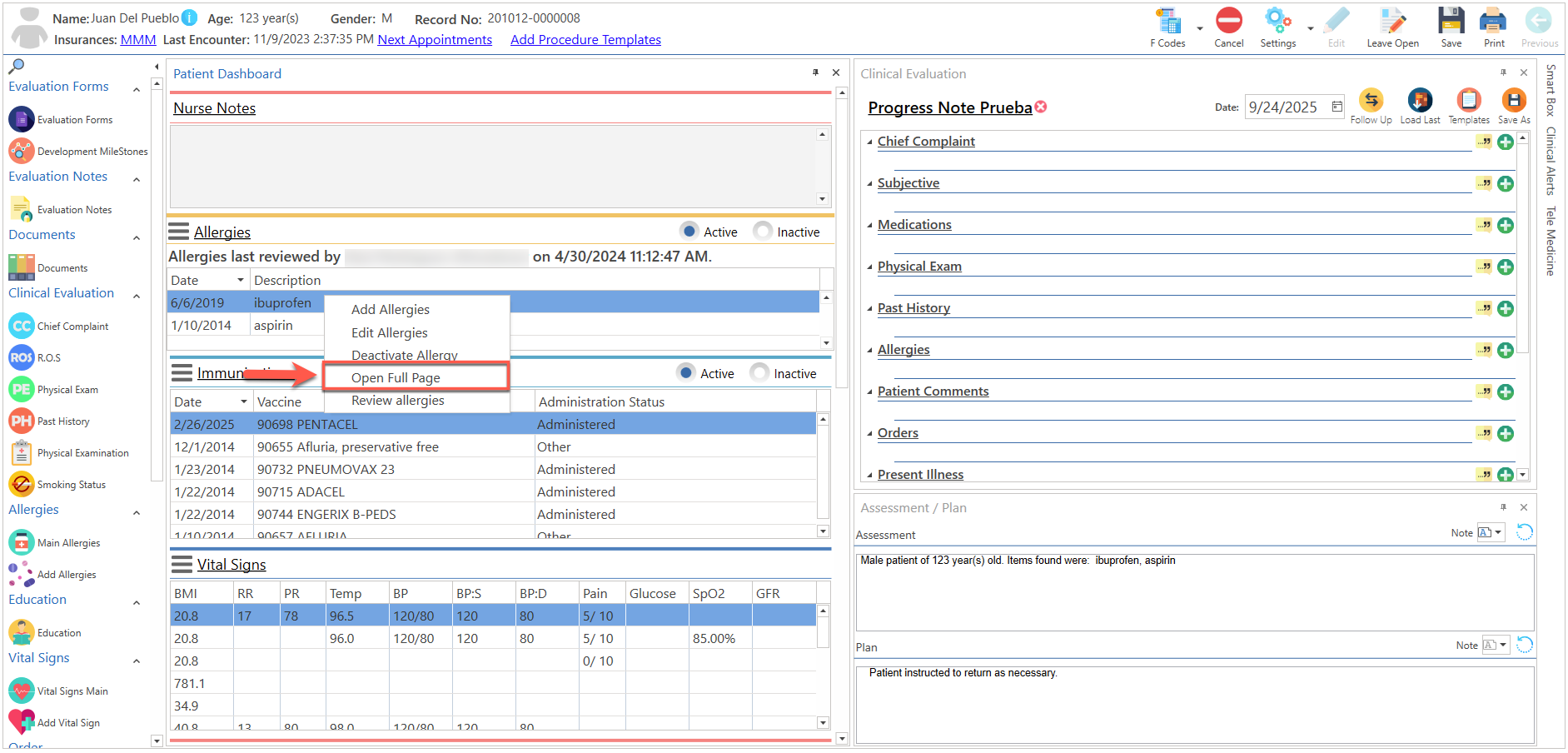Viewport: 1568px width, 753px height.
Task: Click the quote icon on the Physical Exam row
Action: 1484,267
